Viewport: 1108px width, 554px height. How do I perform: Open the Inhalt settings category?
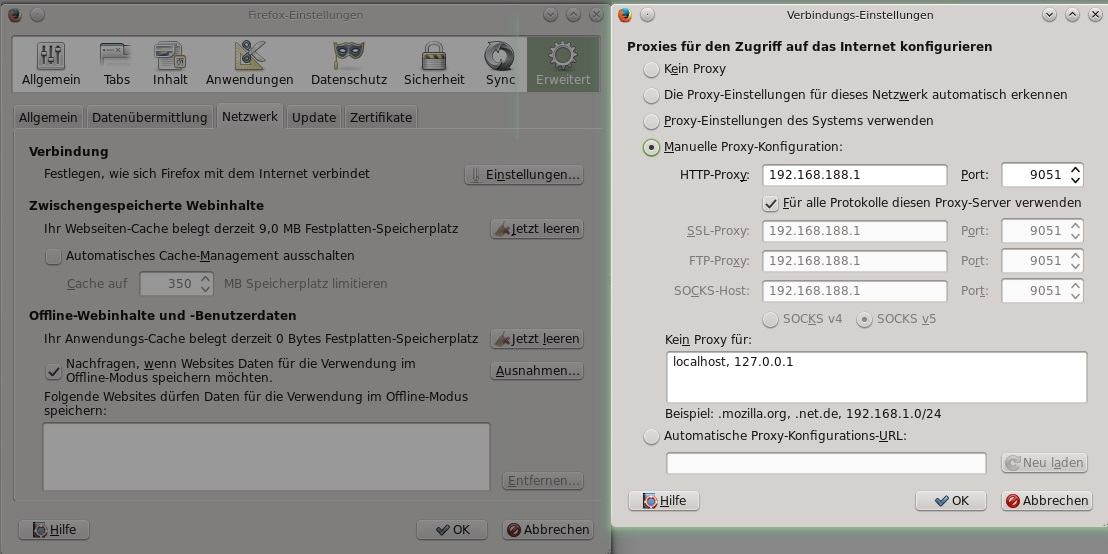coord(170,64)
